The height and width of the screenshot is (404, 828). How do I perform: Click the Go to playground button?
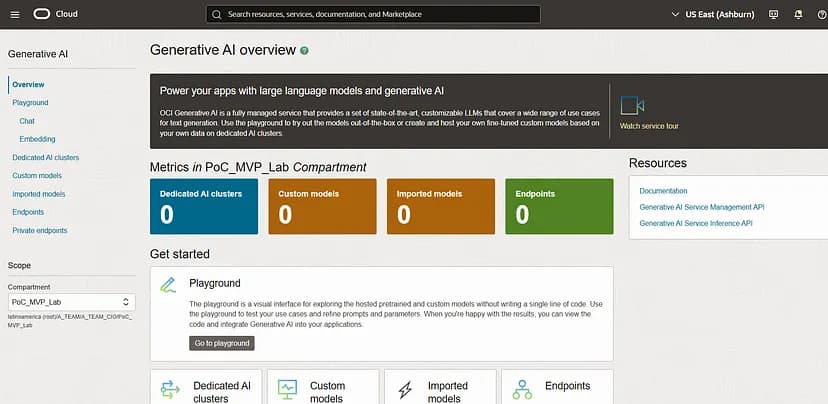(x=222, y=343)
